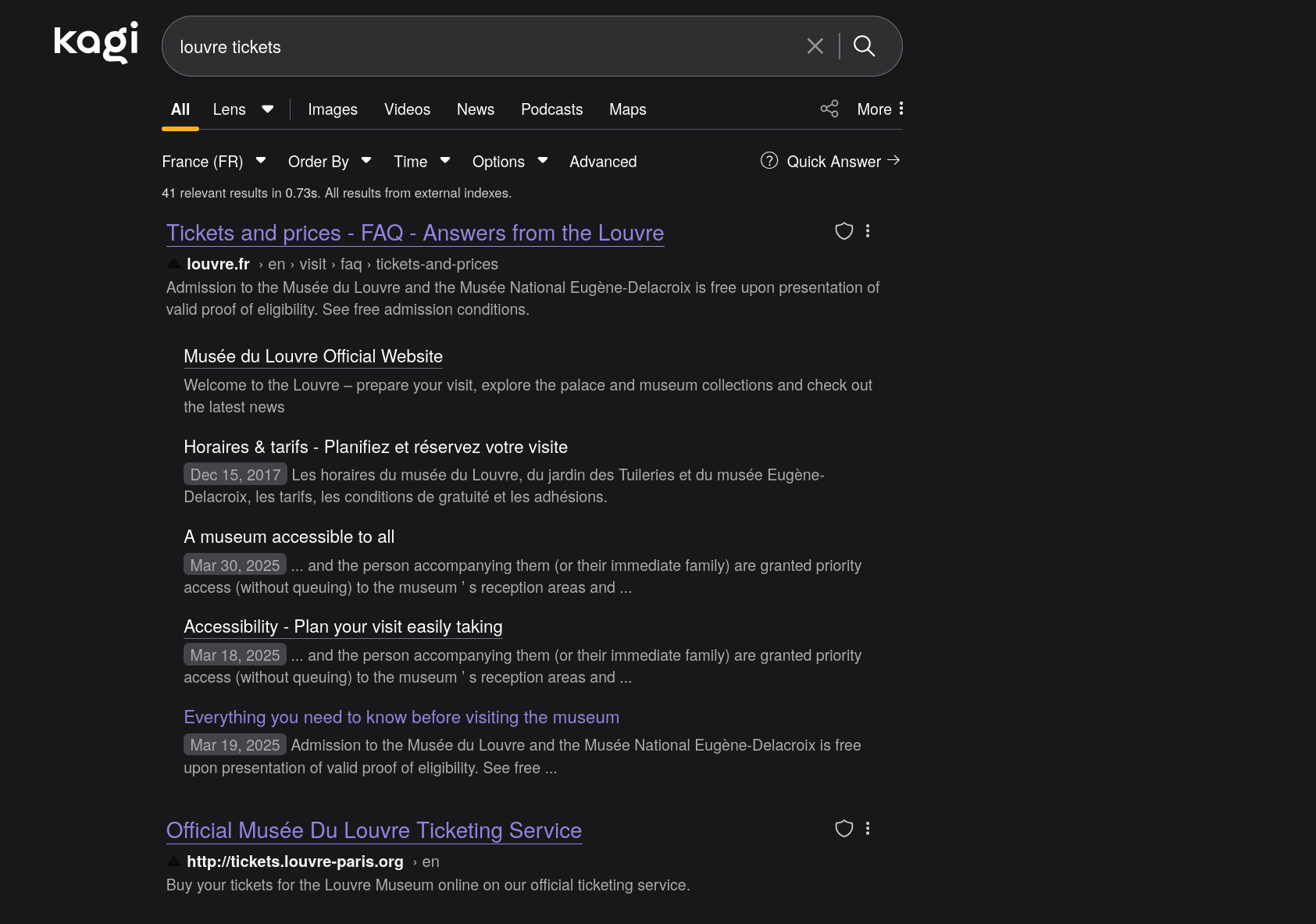
Task: Open the three-dot menu on the first result
Action: coord(868,230)
